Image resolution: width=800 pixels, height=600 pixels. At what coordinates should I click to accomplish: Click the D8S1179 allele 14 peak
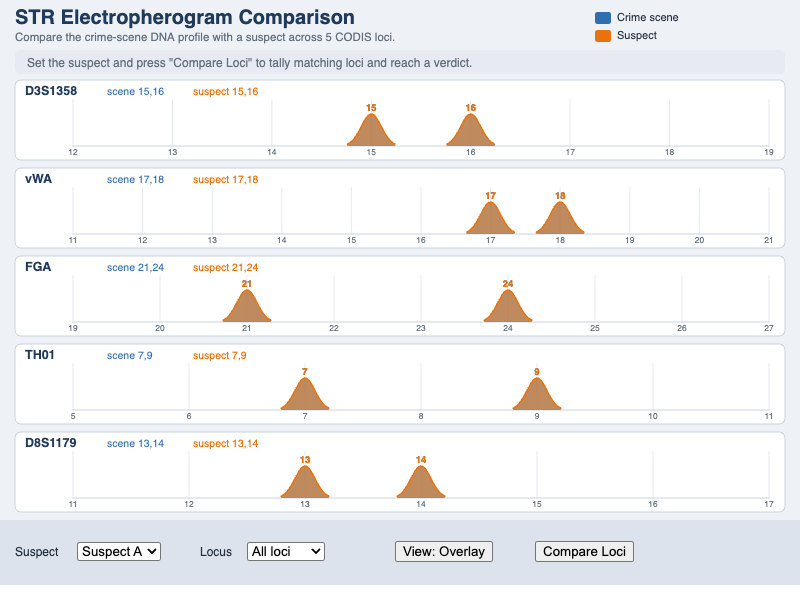421,482
